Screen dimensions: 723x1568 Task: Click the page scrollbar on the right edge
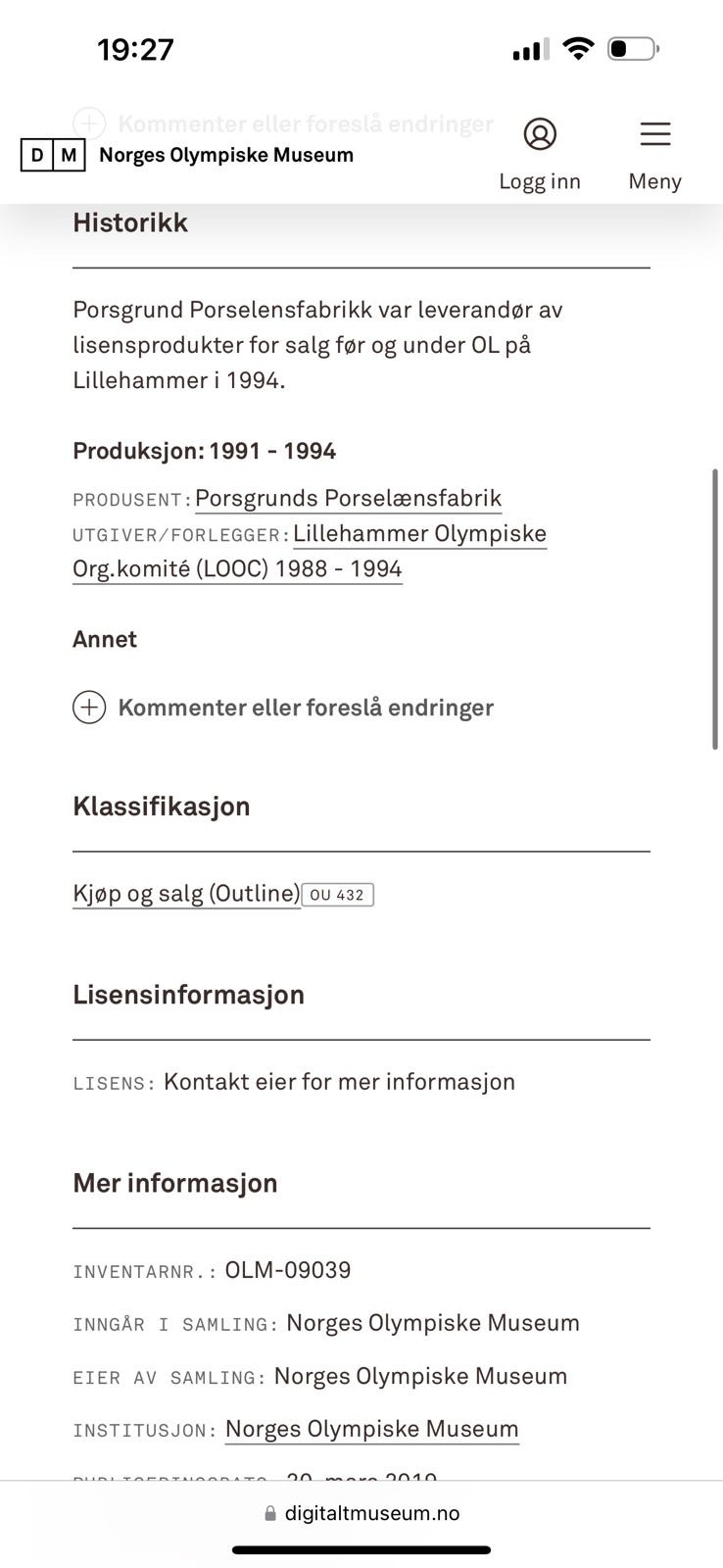pos(715,608)
